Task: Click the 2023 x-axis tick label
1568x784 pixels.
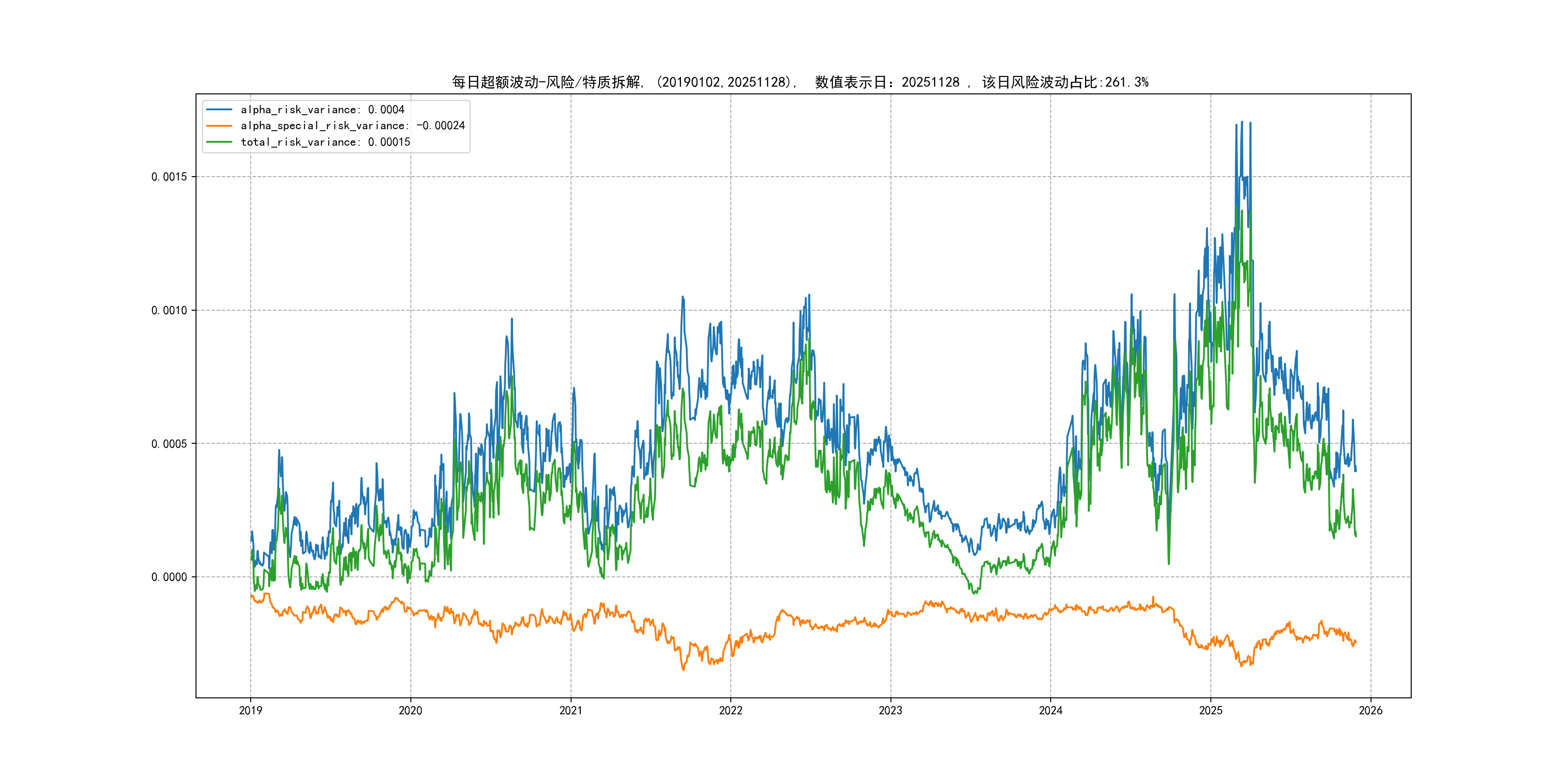Action: (890, 710)
